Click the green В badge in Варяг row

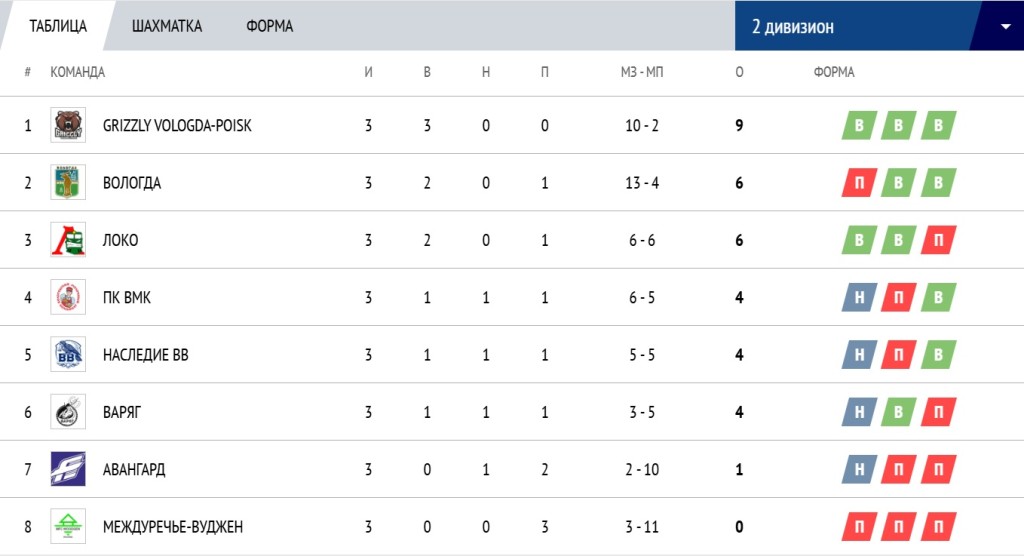pyautogui.click(x=899, y=412)
